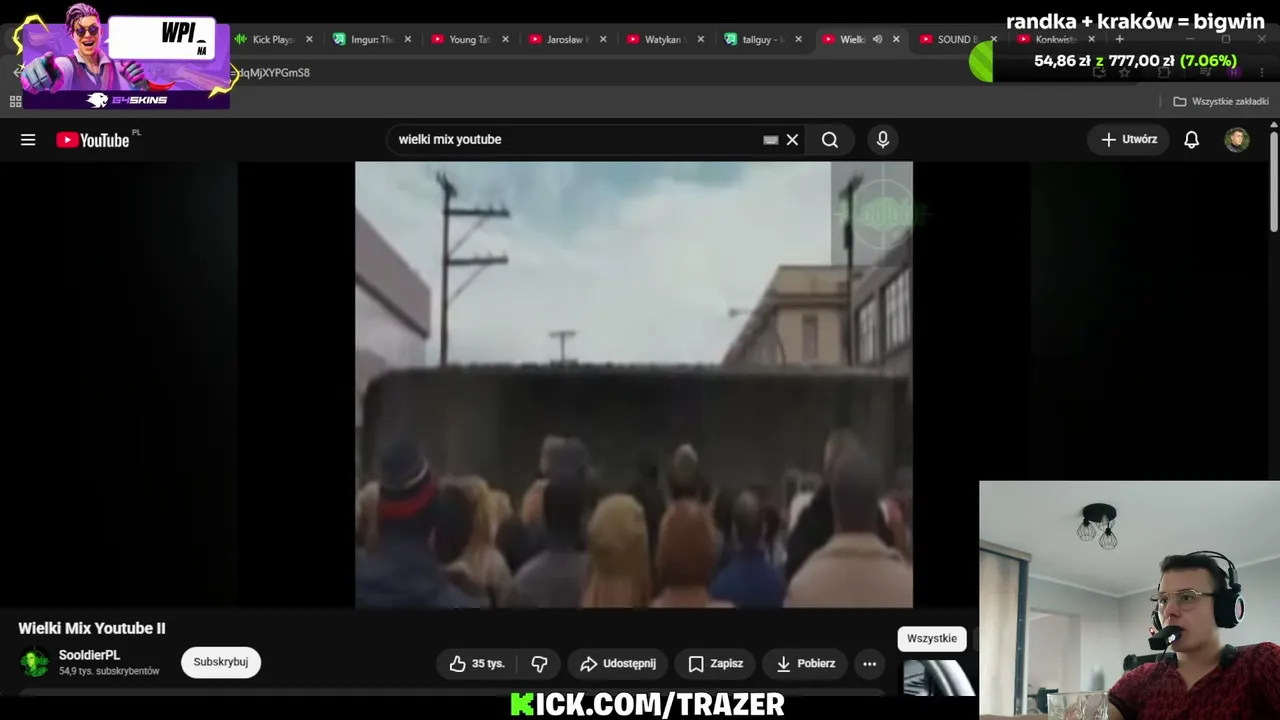This screenshot has width=1280, height=720.
Task: Close the Jarosław tab
Action: point(603,39)
